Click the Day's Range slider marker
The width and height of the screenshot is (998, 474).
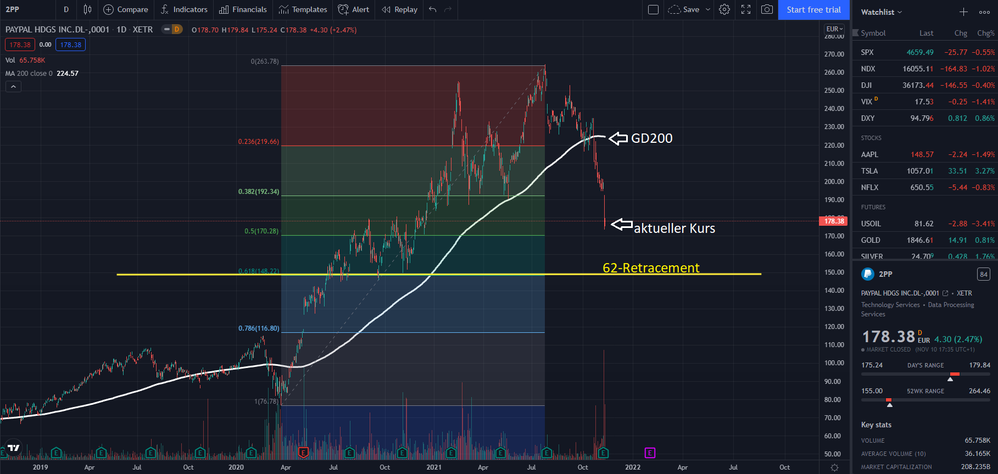pos(950,379)
